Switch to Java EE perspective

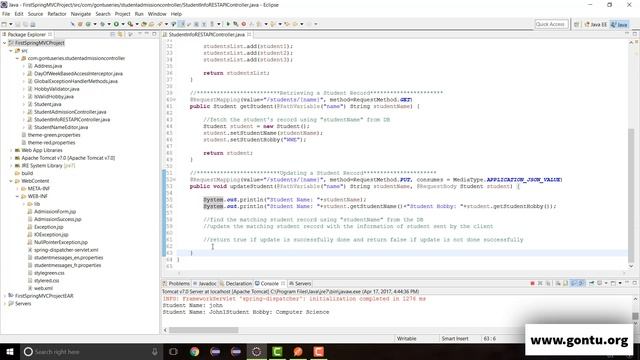[x=596, y=24]
